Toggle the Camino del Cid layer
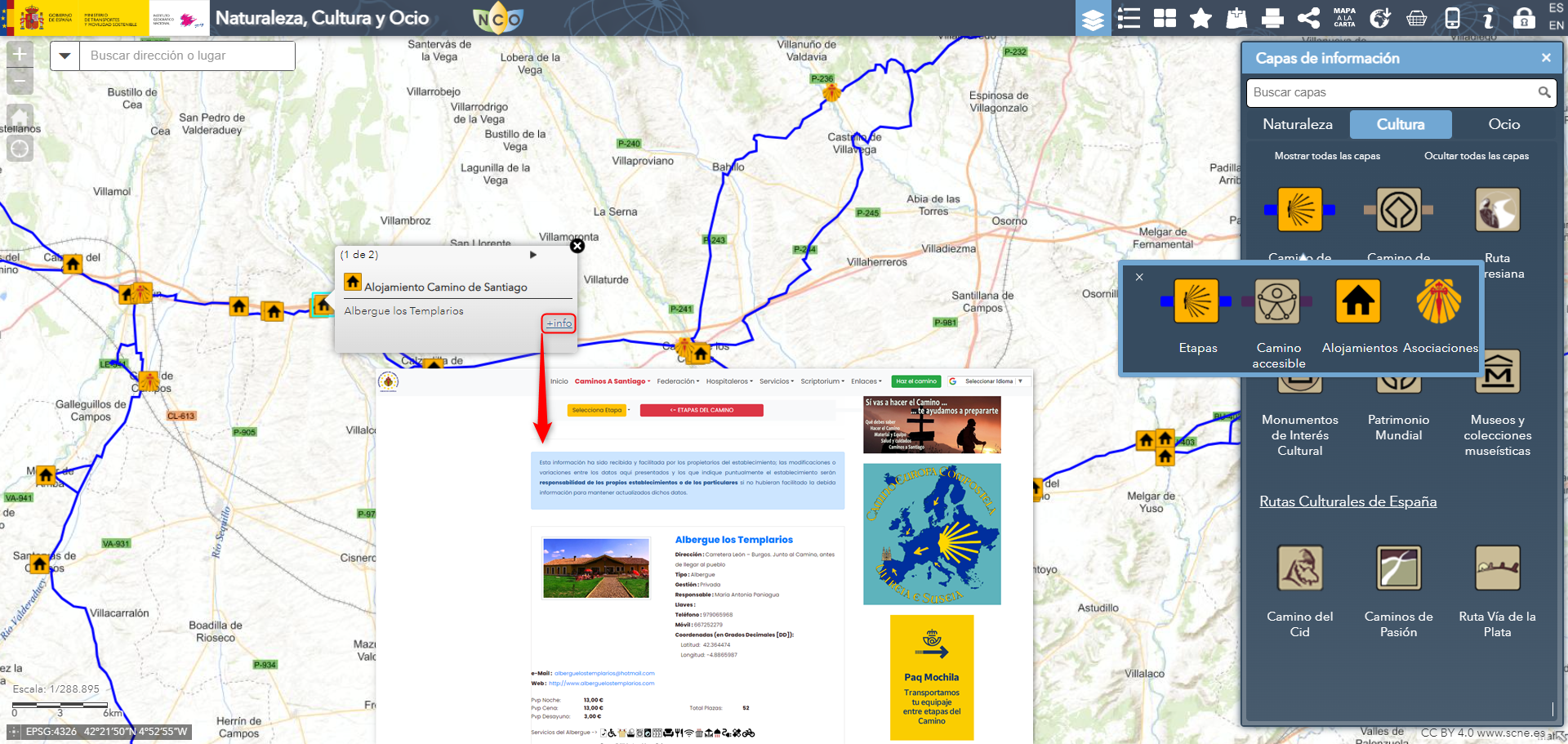The image size is (1568, 744). tap(1299, 568)
